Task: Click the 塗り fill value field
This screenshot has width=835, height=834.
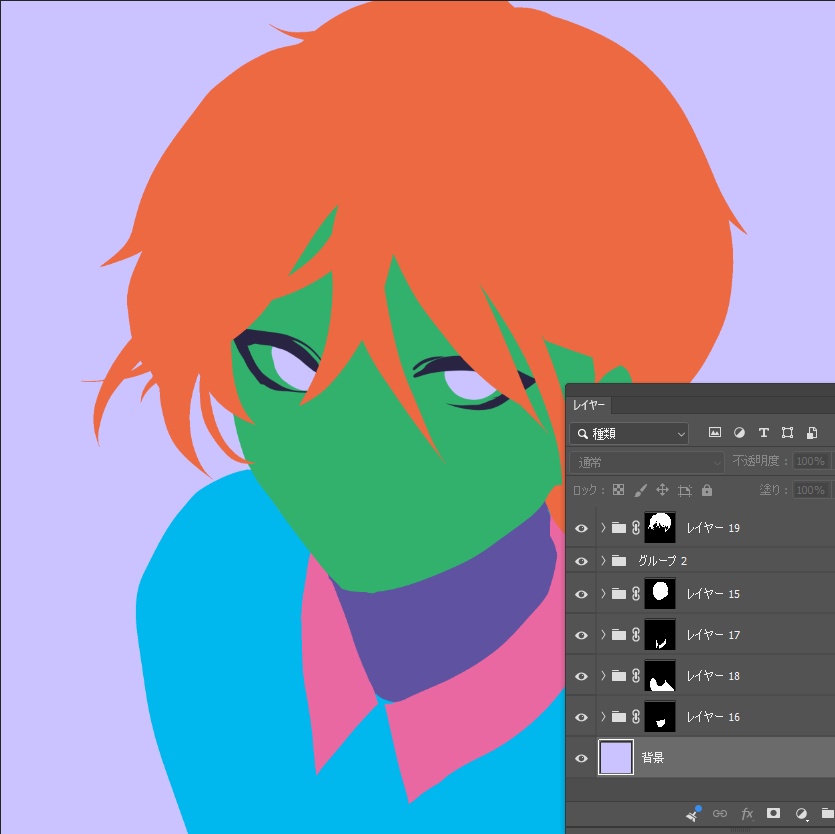Action: click(x=811, y=490)
